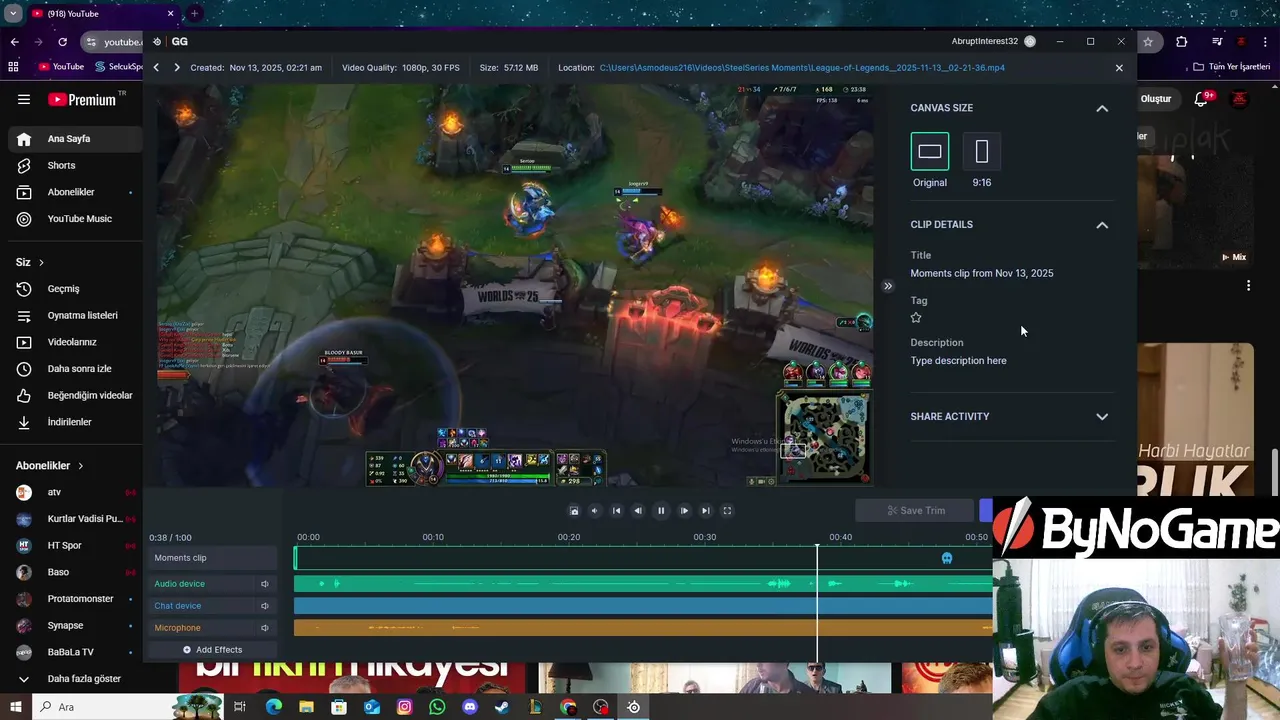
Task: Expand the Abonelikler subscriptions header
Action: click(50, 466)
